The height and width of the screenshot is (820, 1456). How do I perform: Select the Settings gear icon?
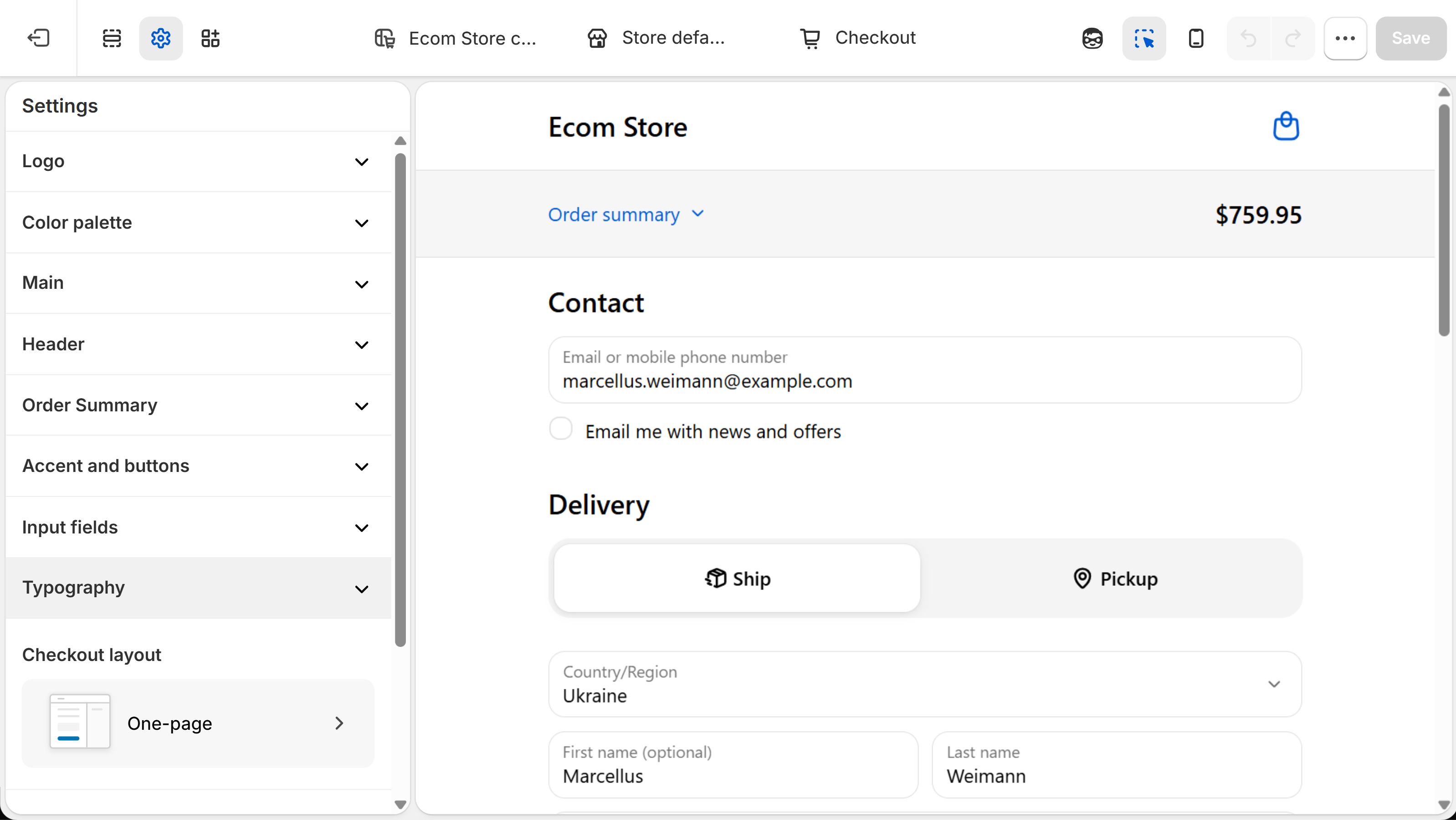(160, 38)
